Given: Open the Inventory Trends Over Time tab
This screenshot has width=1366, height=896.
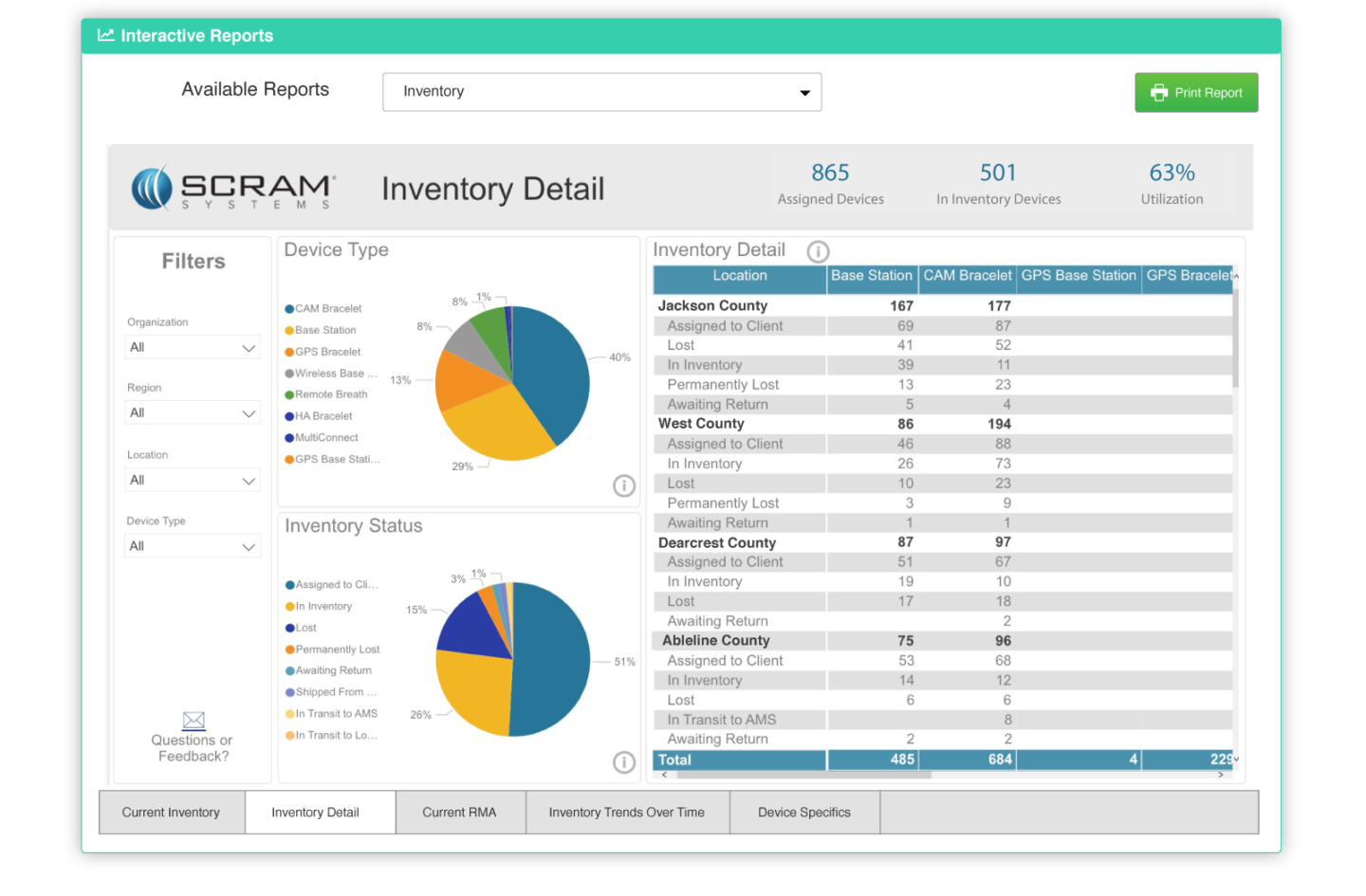Looking at the screenshot, I should click(x=627, y=812).
